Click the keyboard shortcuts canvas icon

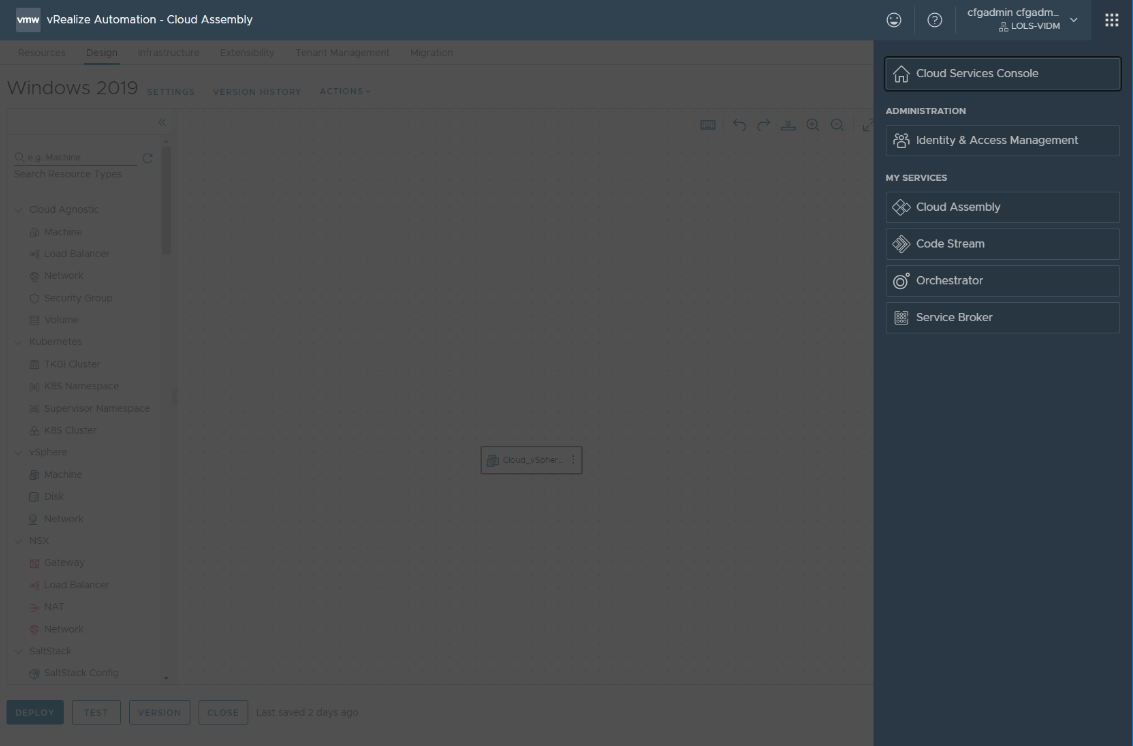(x=708, y=125)
